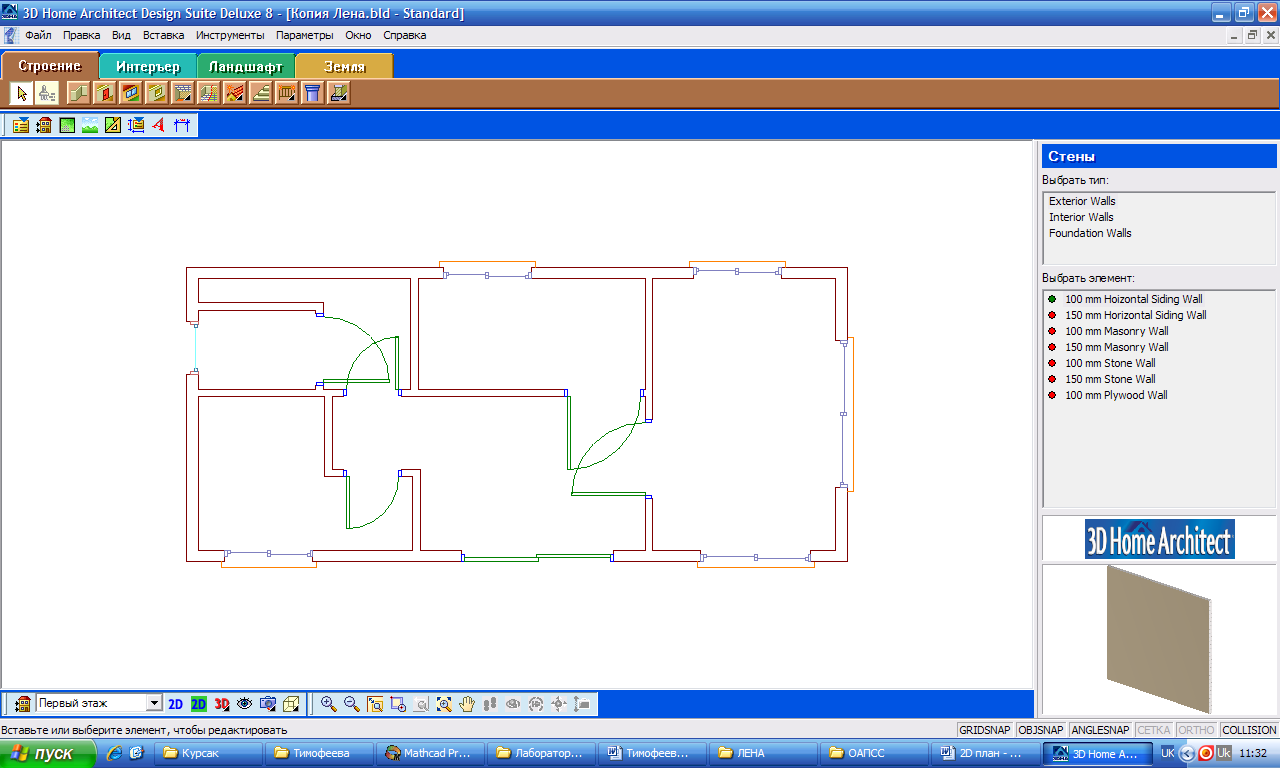Select the Строение tab
1280x768 pixels.
coord(50,66)
